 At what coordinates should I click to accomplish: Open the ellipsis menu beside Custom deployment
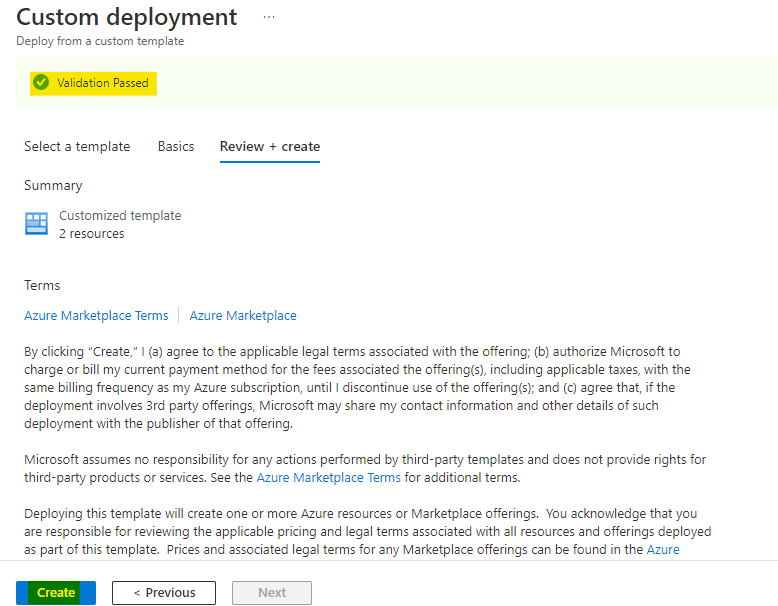click(x=268, y=18)
